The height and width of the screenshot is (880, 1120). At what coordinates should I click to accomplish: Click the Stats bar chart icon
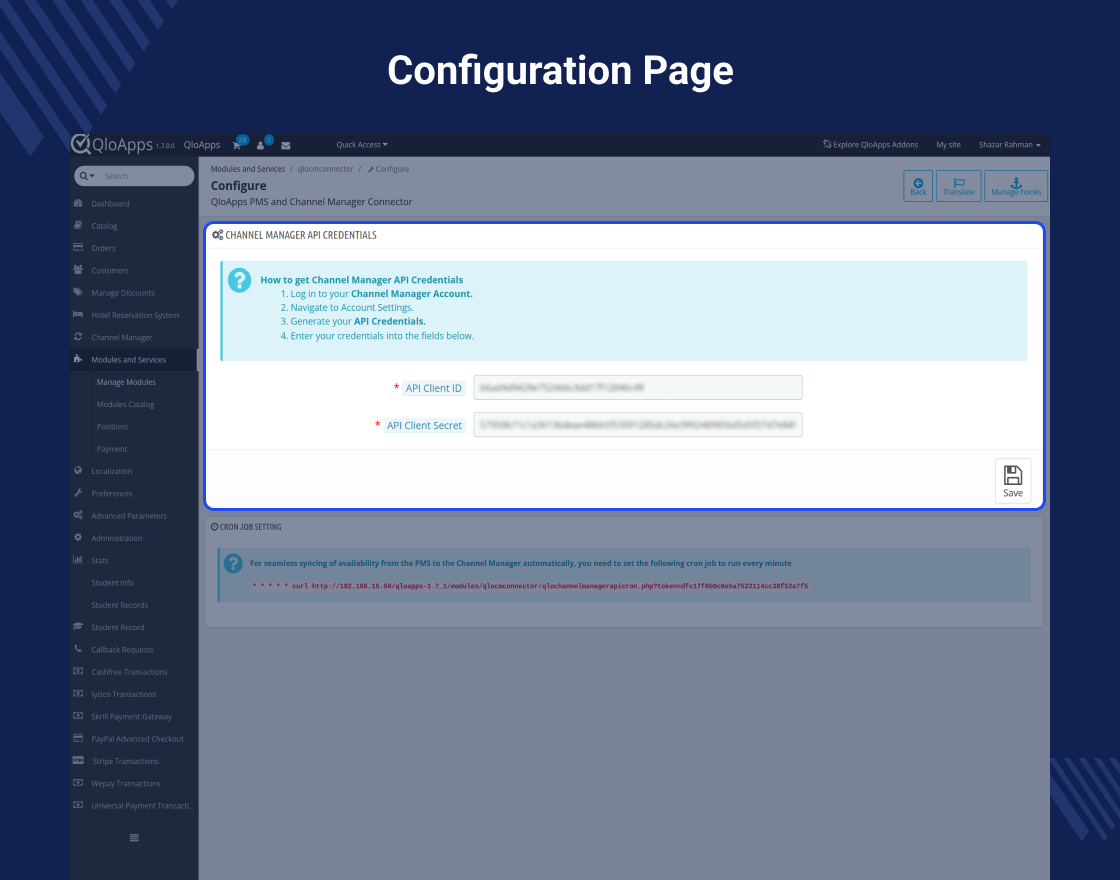click(x=78, y=559)
